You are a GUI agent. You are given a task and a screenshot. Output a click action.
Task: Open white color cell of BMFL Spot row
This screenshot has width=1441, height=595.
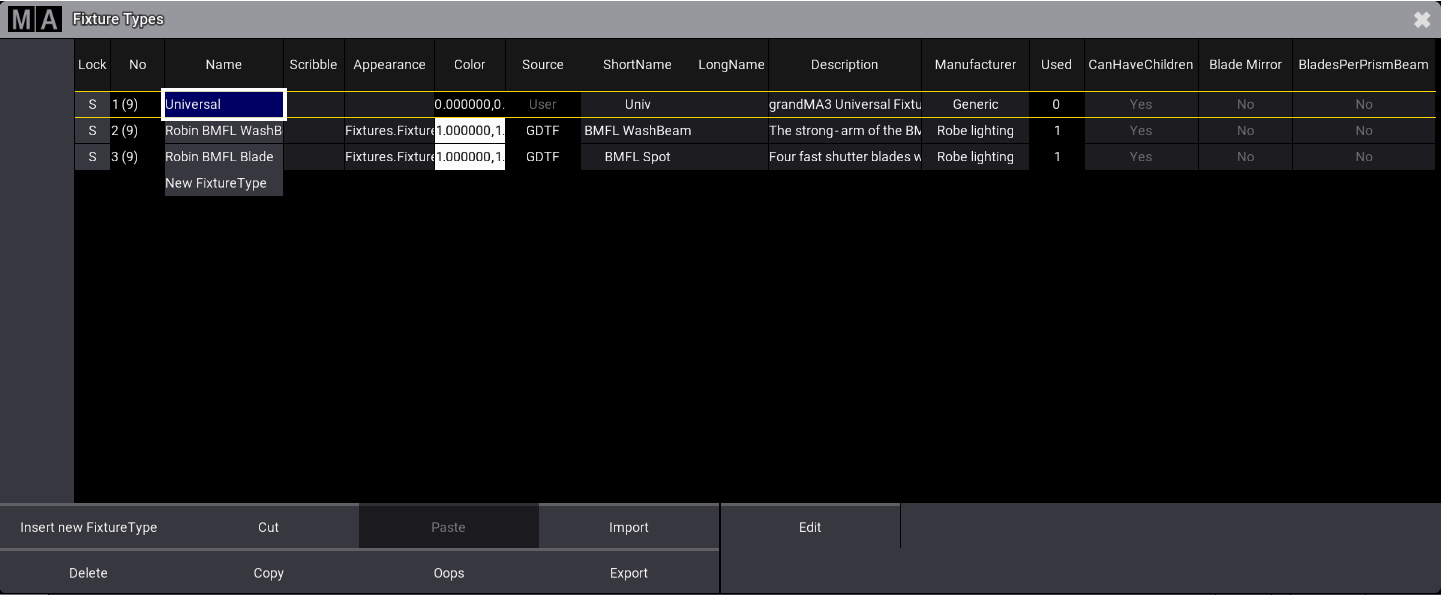click(x=470, y=157)
